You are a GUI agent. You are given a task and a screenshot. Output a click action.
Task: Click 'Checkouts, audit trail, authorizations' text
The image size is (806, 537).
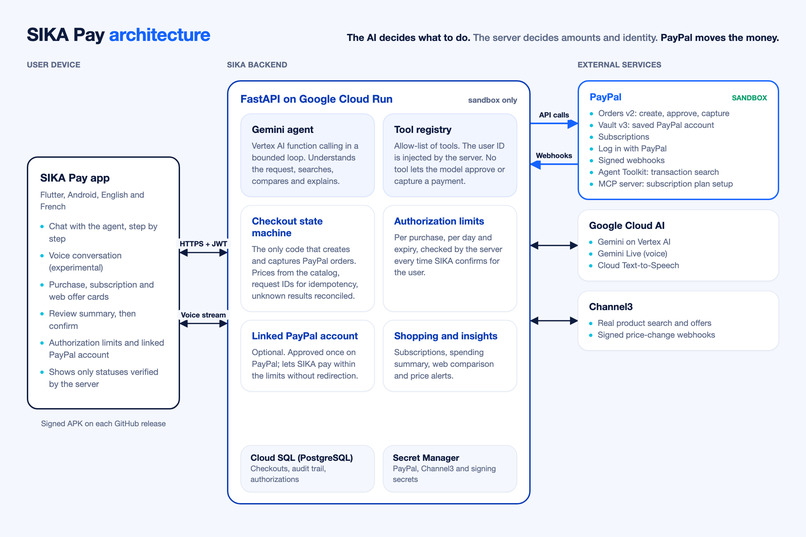(288, 474)
